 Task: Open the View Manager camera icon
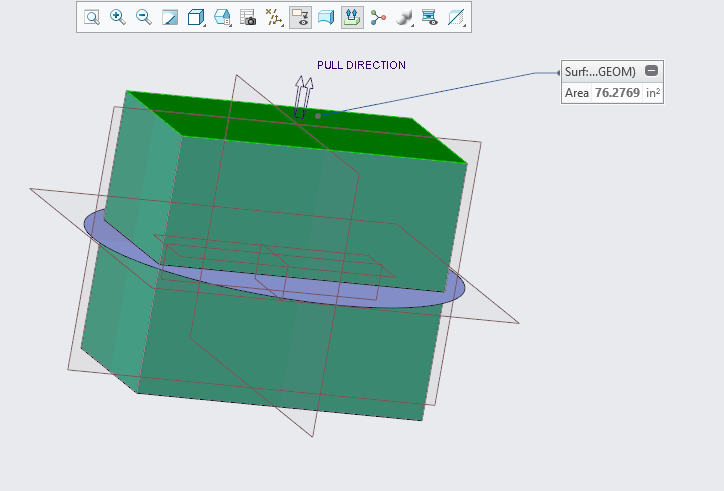pyautogui.click(x=248, y=18)
